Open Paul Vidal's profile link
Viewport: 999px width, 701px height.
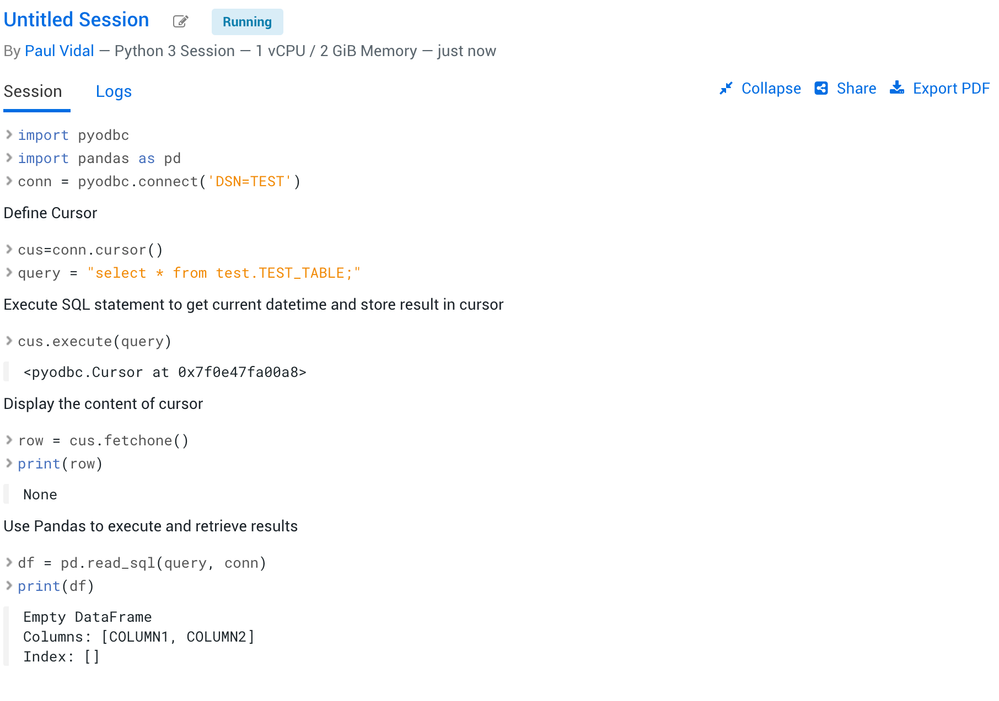[59, 51]
